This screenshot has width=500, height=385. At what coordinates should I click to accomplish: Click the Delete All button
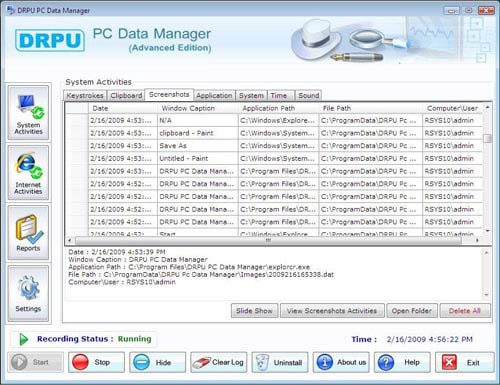click(465, 311)
